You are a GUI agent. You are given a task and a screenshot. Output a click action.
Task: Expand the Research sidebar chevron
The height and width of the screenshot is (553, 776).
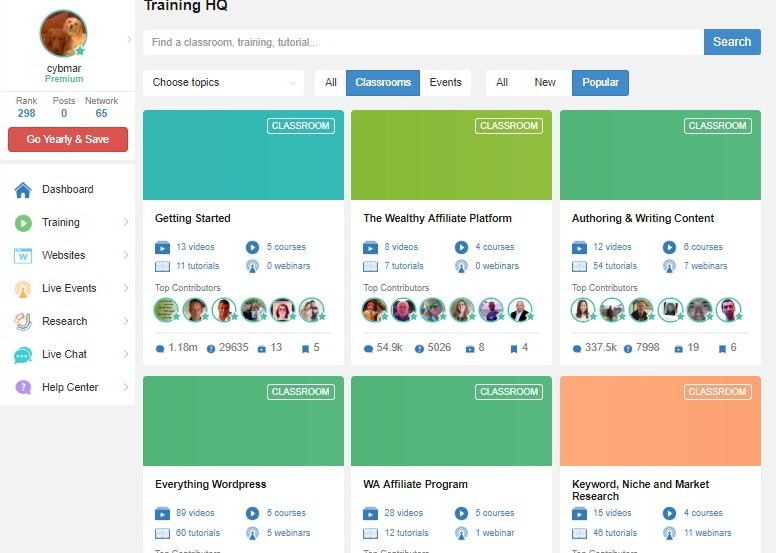pyautogui.click(x=126, y=321)
